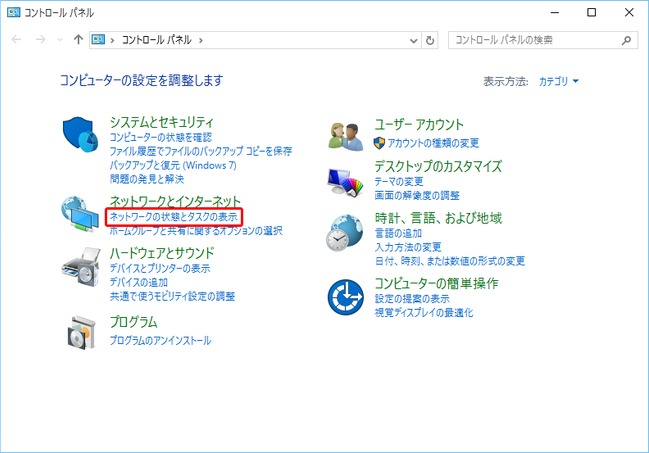The image size is (649, 453).
Task: Open システムとセキュリティ category
Action: click(x=161, y=122)
